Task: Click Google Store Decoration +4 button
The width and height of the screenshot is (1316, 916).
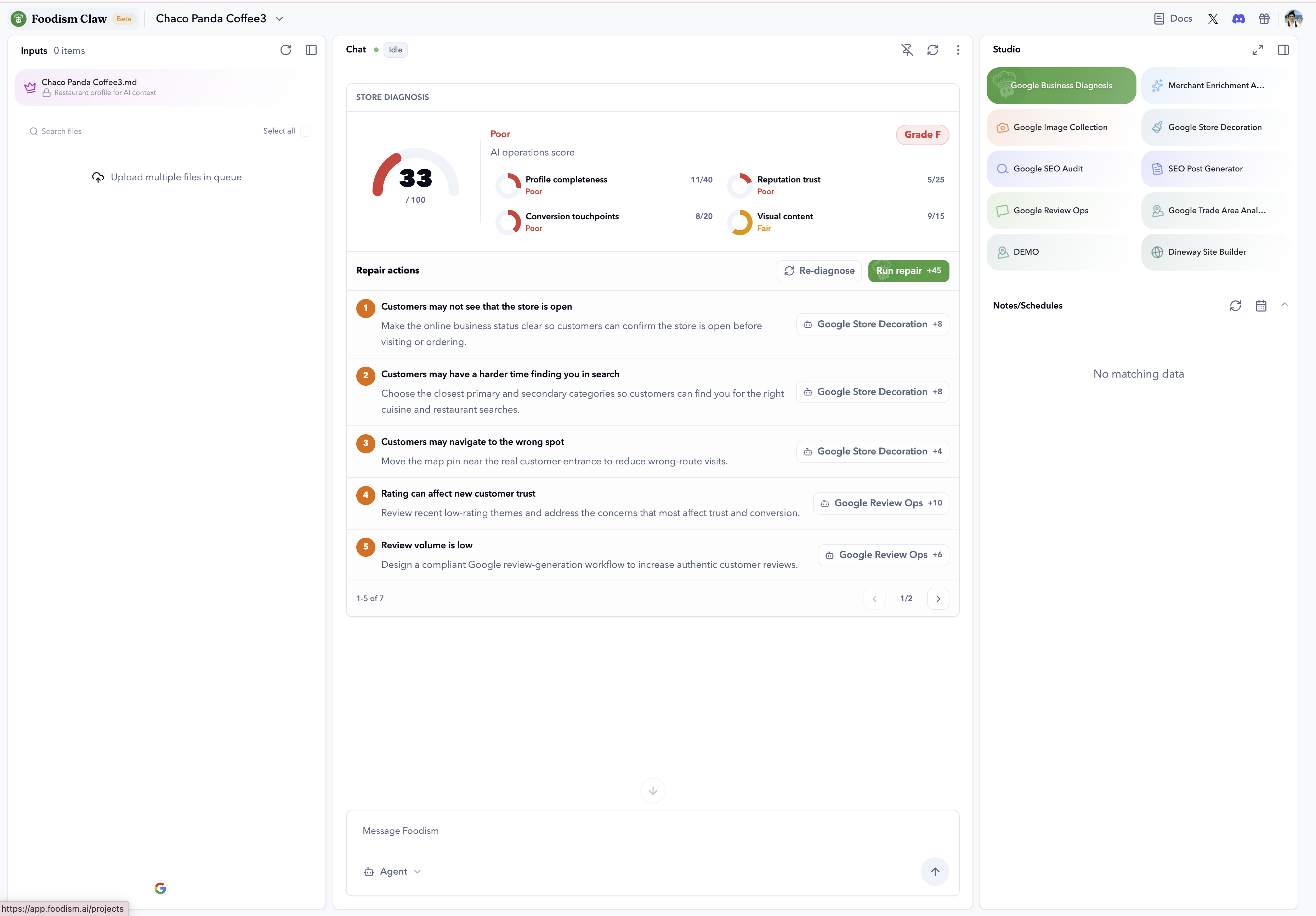Action: coord(872,452)
